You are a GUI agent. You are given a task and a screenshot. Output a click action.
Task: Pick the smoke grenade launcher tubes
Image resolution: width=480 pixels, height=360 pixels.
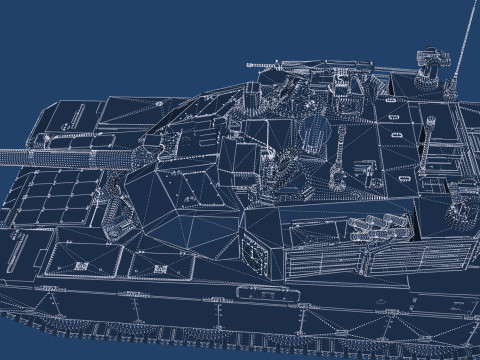[x=380, y=227]
